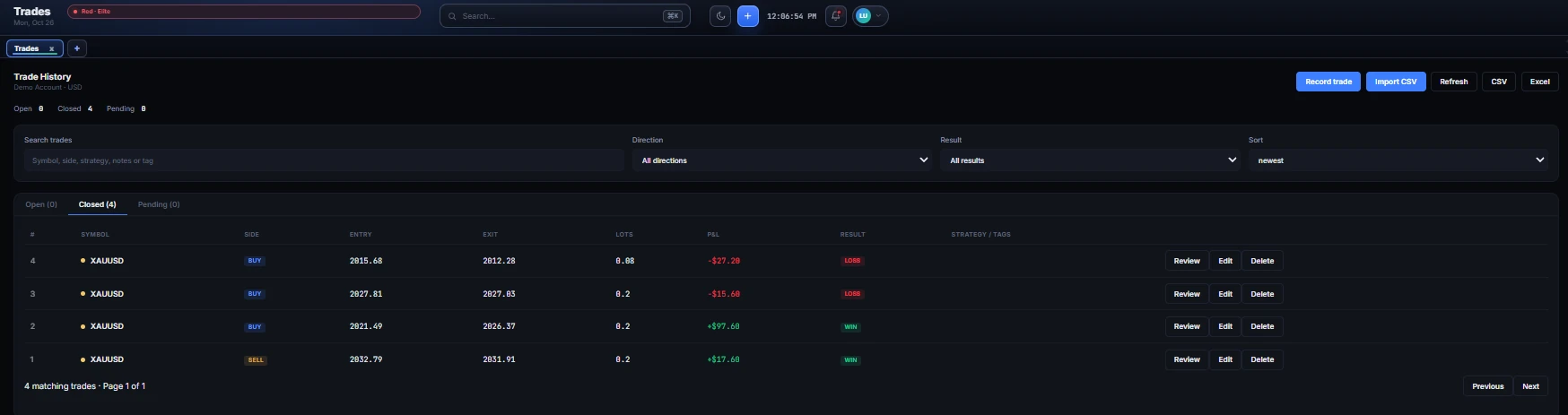This screenshot has width=1568, height=415.
Task: Go to the Next page
Action: (1530, 386)
